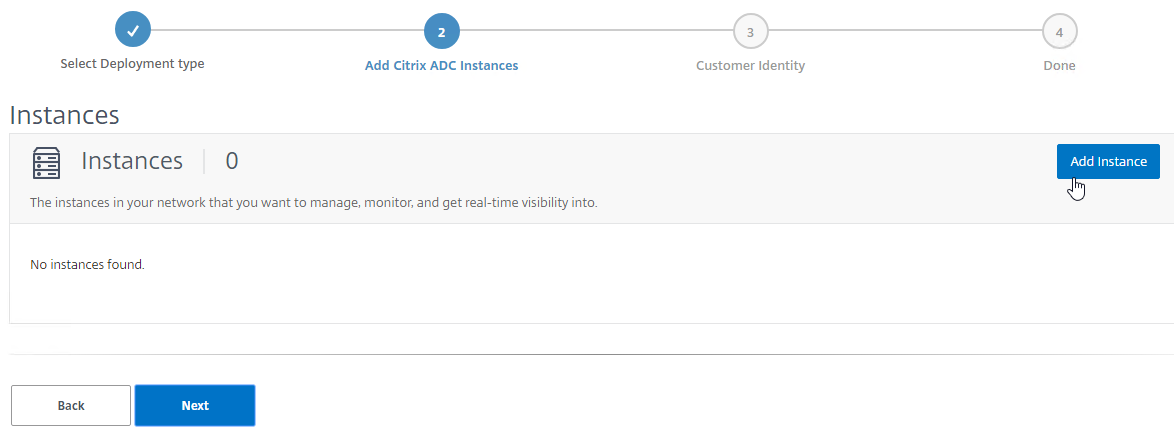Select the 'Add Citrix ADC Instances' step label

pos(442,66)
